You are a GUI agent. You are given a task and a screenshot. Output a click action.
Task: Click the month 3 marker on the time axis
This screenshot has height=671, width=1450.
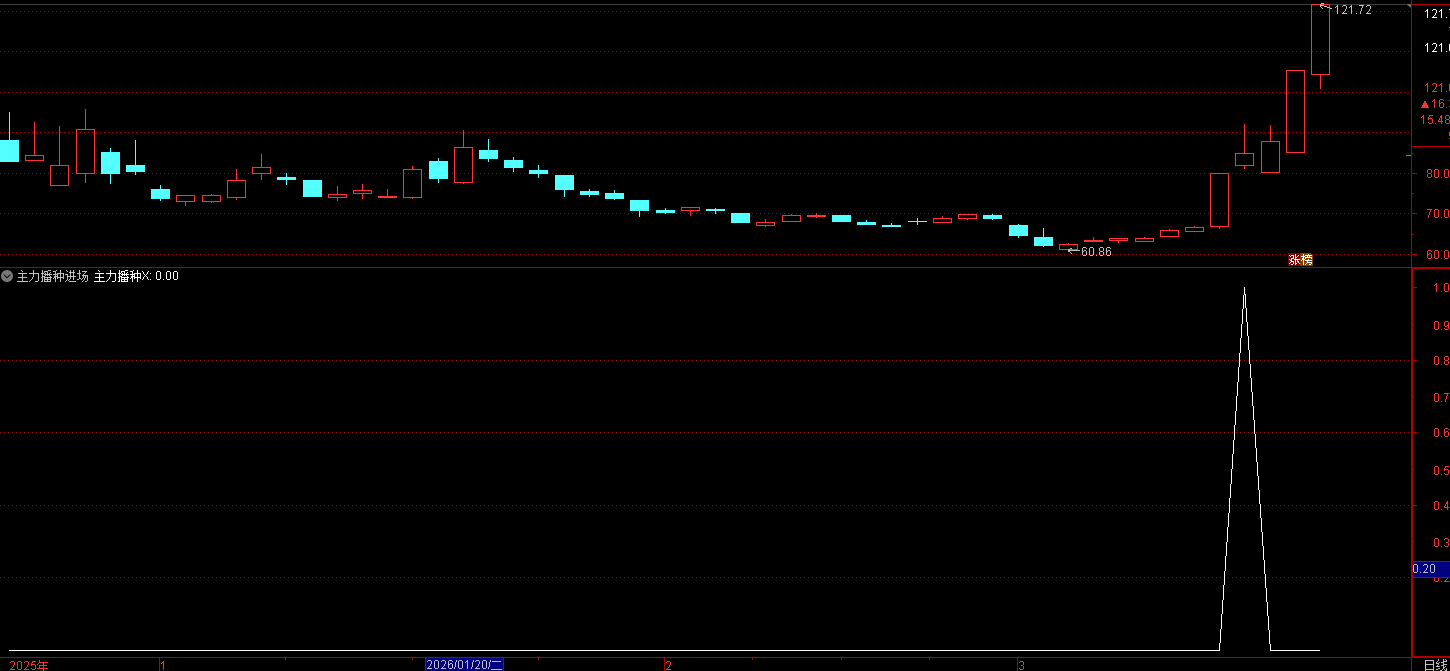coord(1021,665)
